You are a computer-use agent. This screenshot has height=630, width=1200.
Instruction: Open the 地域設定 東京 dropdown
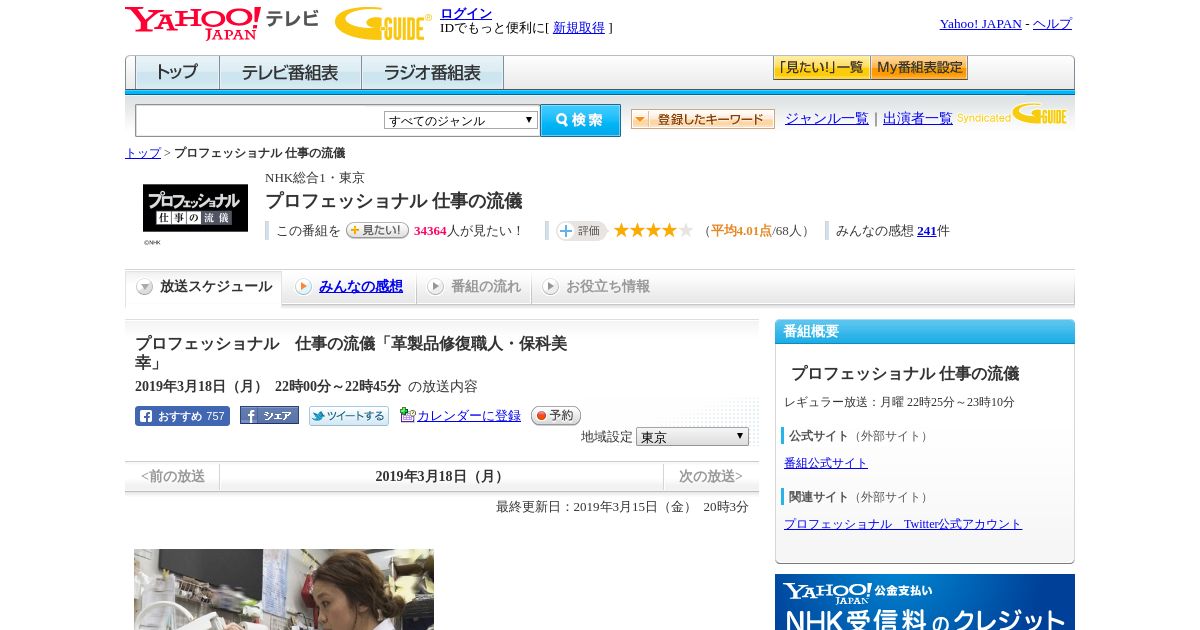coord(692,437)
